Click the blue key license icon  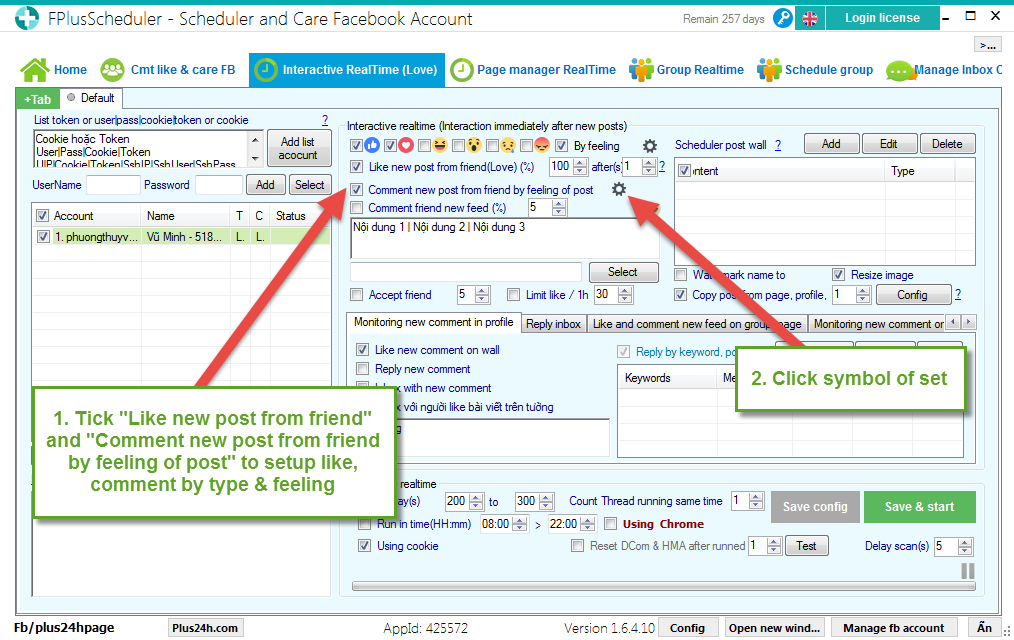click(782, 18)
